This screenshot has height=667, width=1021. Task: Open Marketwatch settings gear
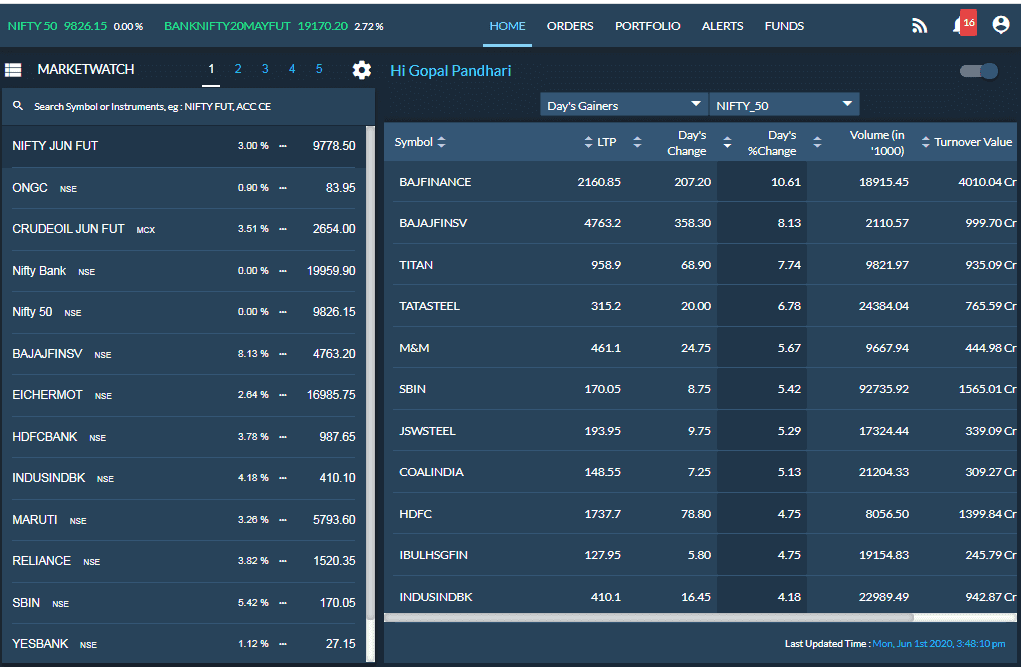coord(361,70)
